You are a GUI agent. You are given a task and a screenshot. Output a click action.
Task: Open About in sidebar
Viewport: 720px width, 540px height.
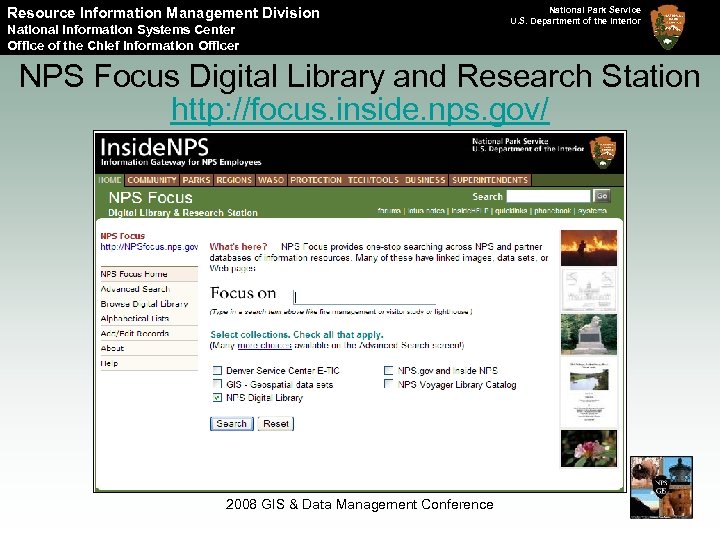[x=149, y=348]
